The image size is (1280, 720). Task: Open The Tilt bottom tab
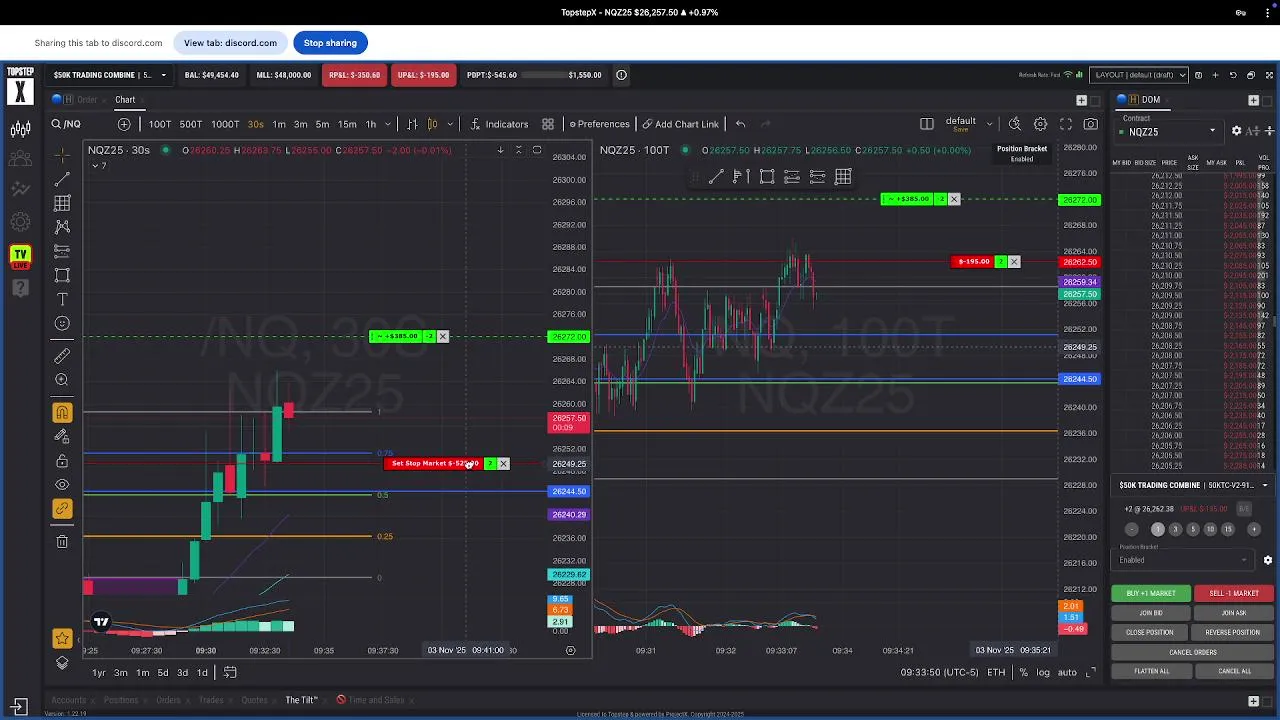pyautogui.click(x=301, y=700)
